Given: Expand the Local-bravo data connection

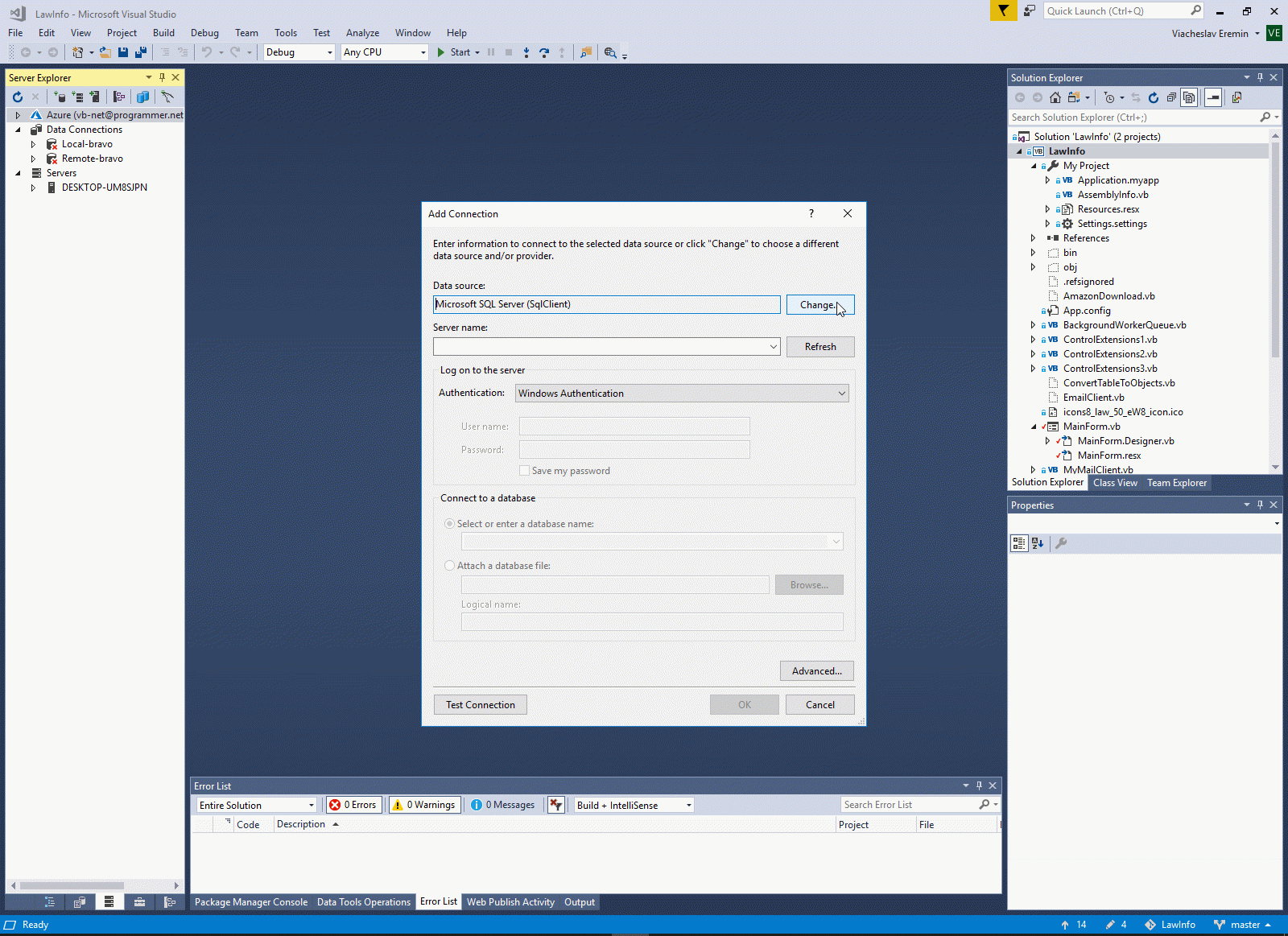Looking at the screenshot, I should tap(33, 144).
